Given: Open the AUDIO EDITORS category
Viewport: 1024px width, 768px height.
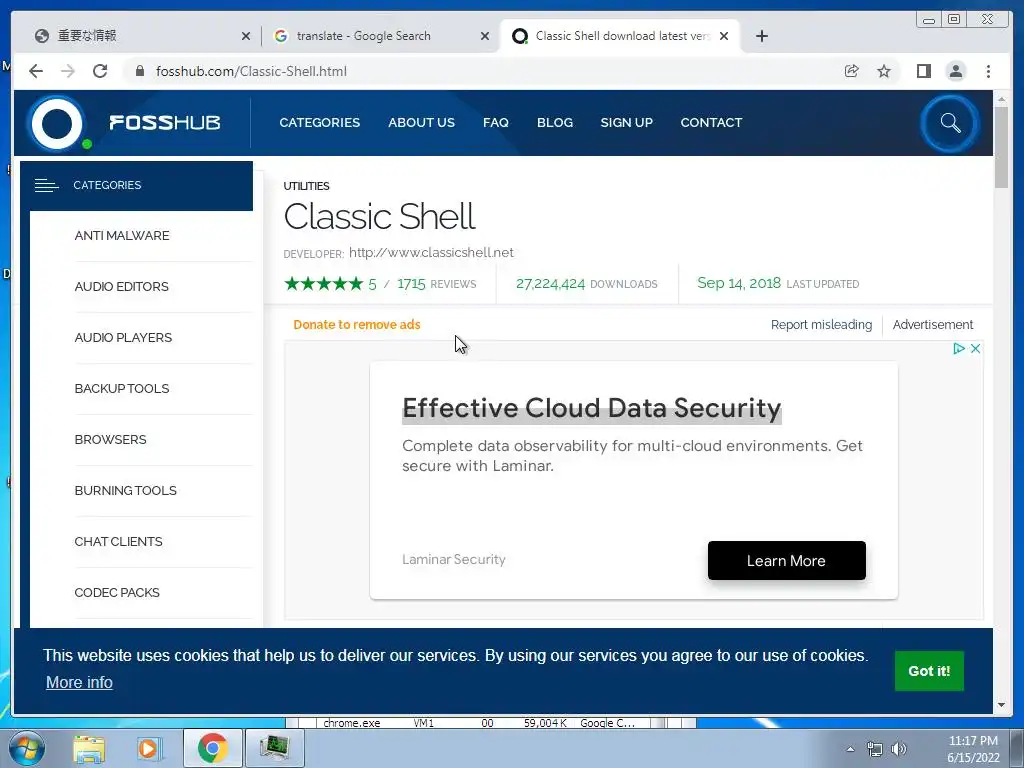Looking at the screenshot, I should tap(121, 287).
